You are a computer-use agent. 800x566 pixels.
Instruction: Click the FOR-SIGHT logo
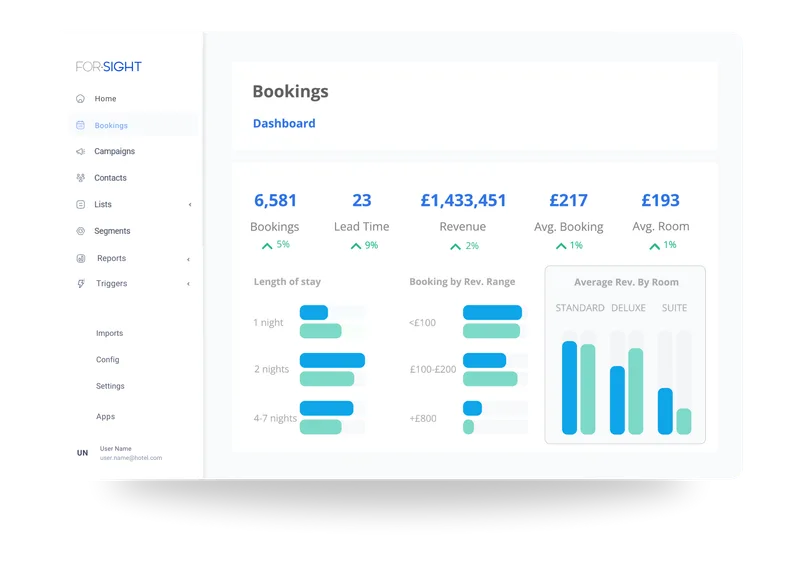pyautogui.click(x=109, y=66)
